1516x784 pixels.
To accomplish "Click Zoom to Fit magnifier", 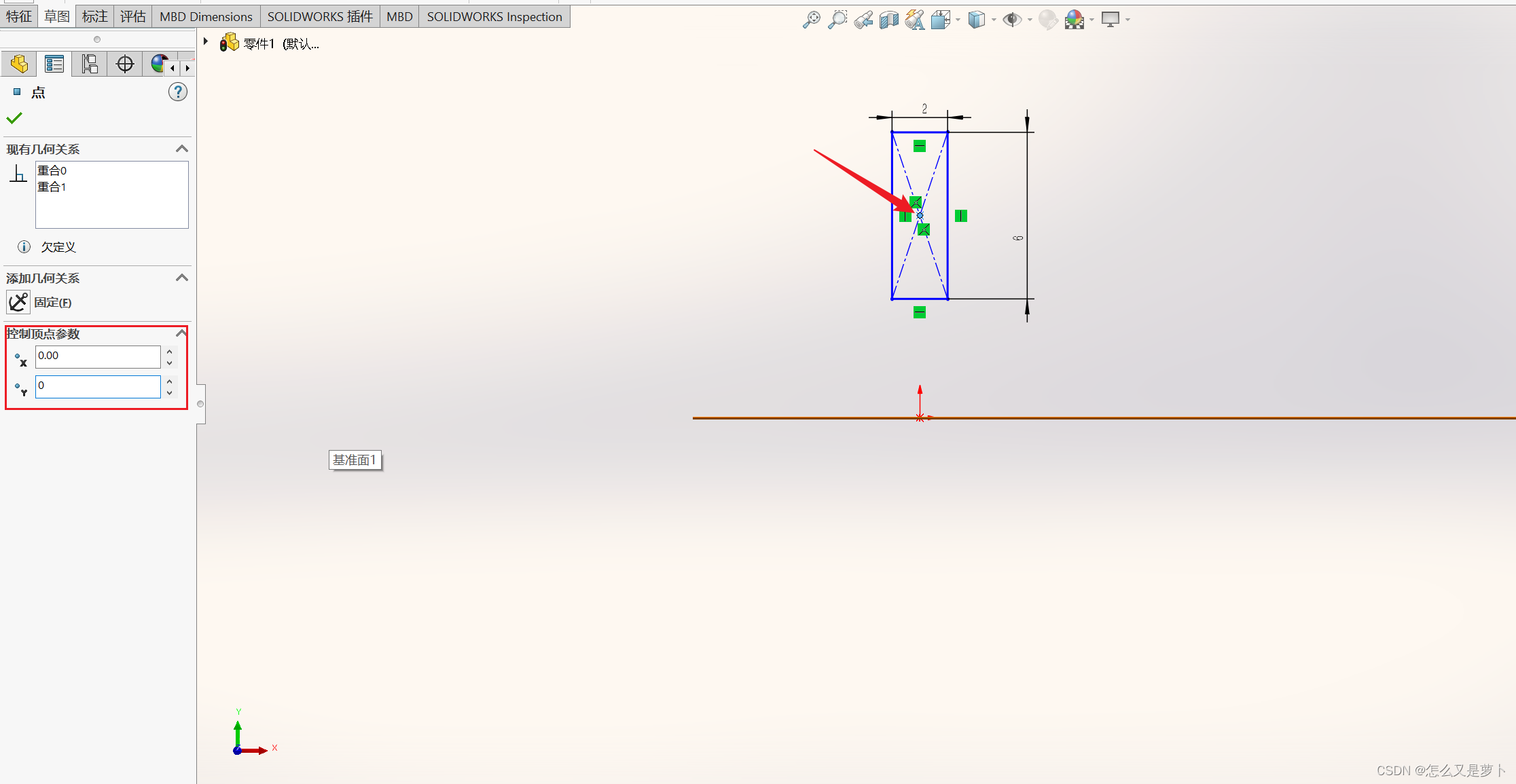I will click(811, 20).
